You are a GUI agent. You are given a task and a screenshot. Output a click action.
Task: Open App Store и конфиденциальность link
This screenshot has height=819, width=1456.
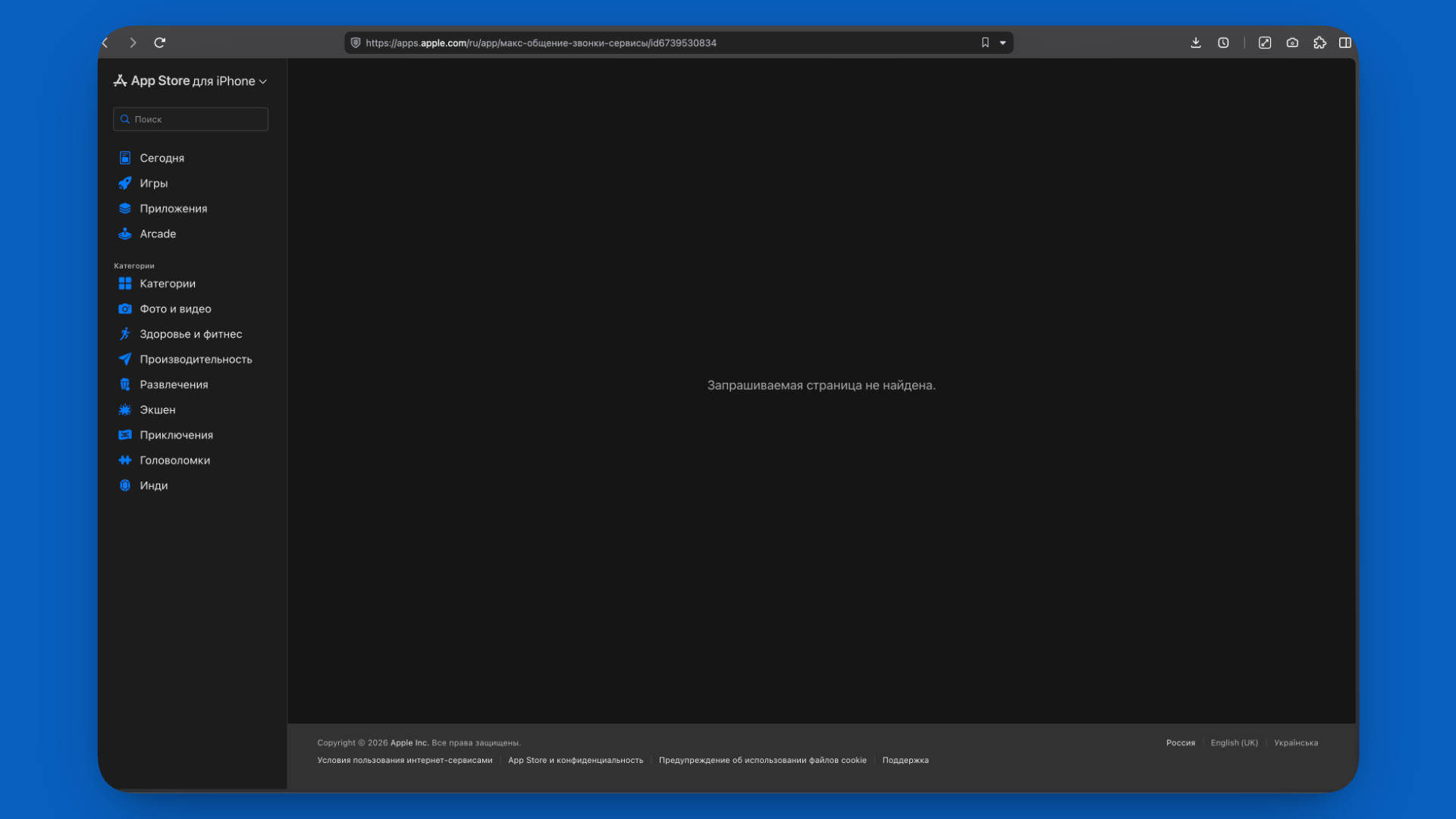[576, 760]
